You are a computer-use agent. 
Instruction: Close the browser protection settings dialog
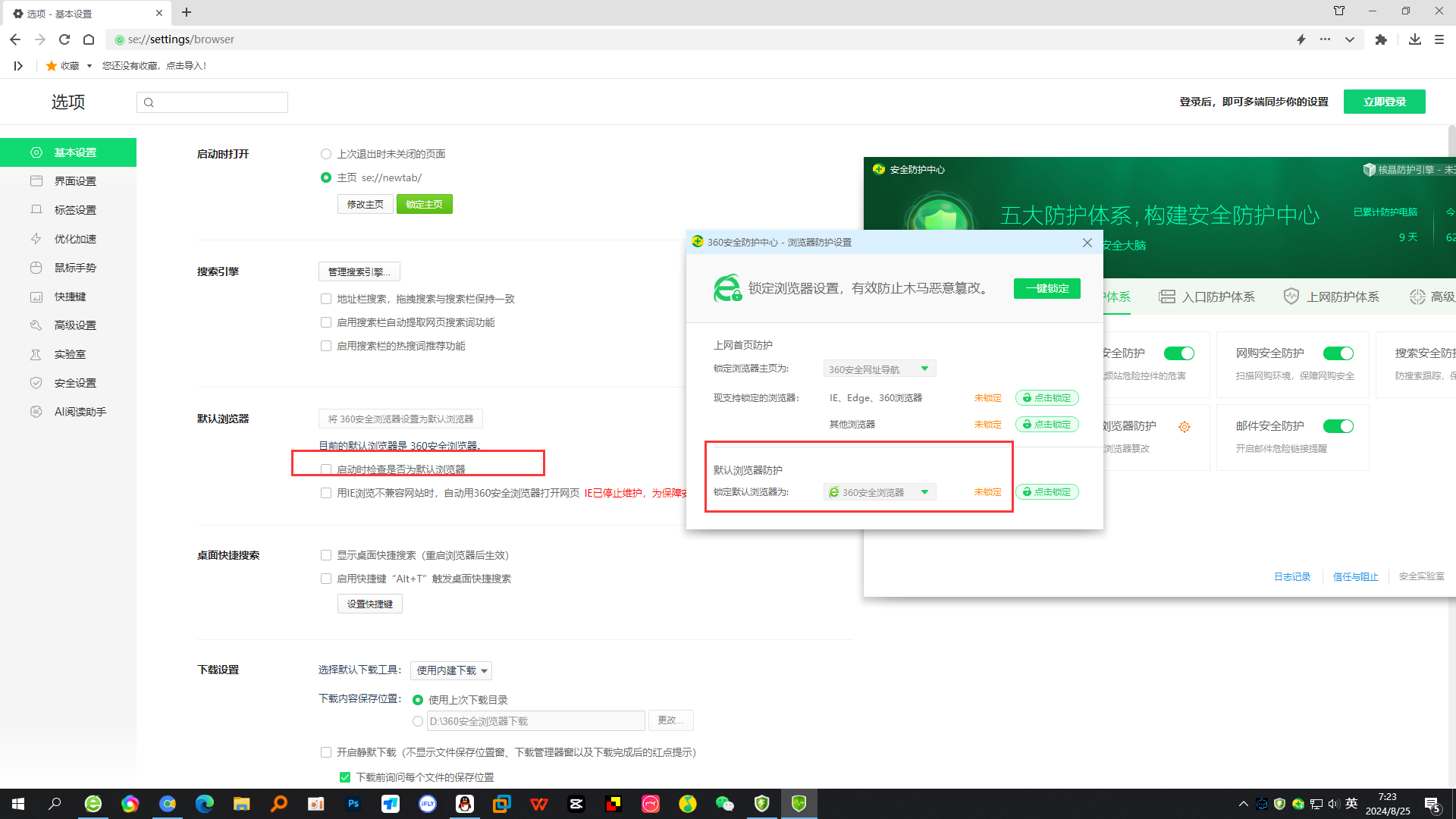1087,243
